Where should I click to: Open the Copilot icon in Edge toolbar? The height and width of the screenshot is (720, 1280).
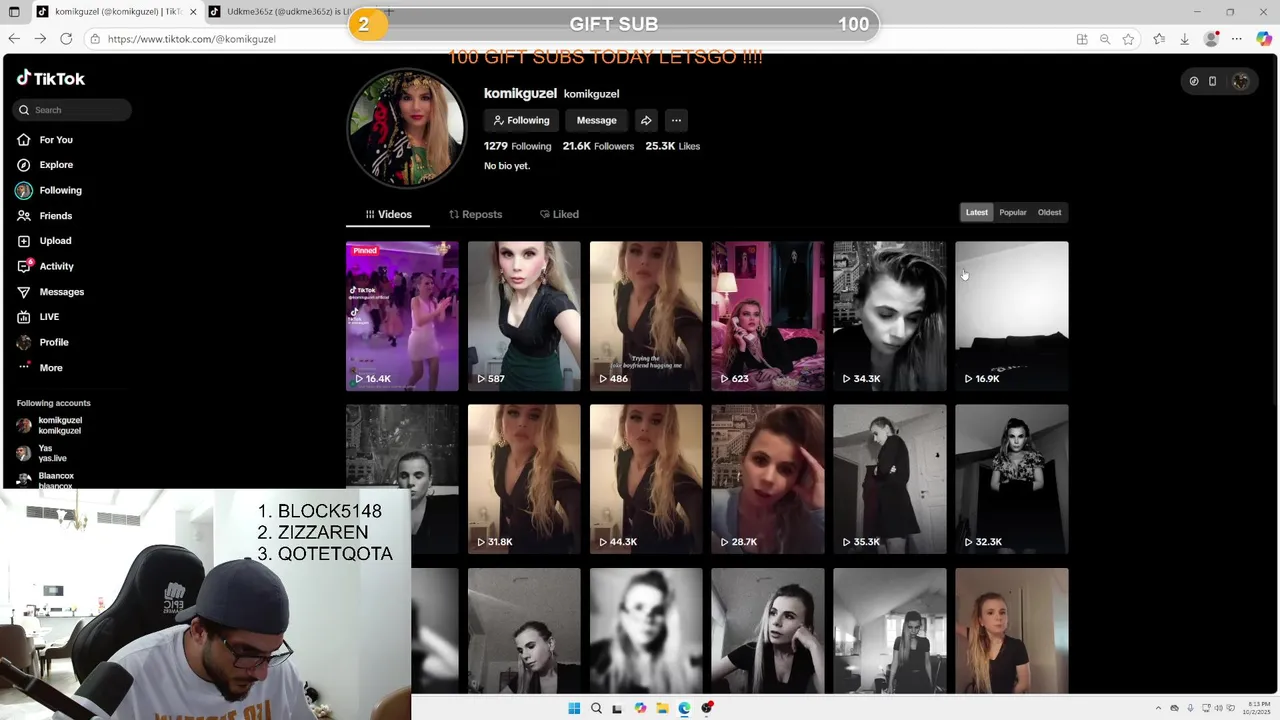point(1264,39)
